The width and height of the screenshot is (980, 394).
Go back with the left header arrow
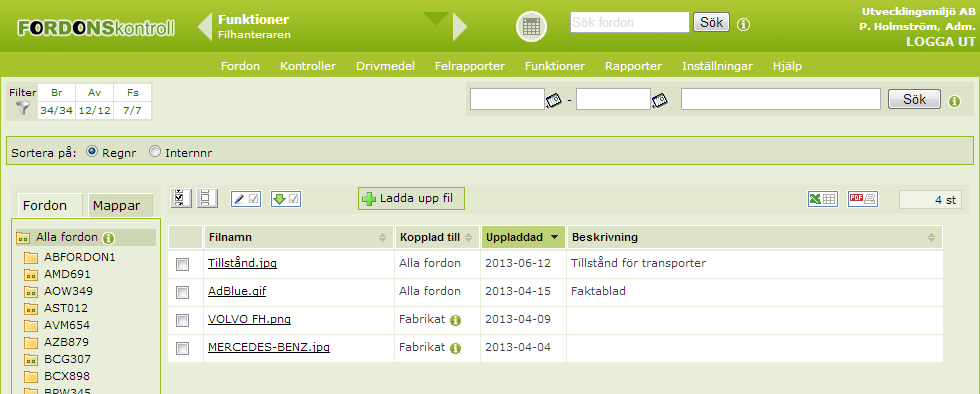[x=205, y=26]
